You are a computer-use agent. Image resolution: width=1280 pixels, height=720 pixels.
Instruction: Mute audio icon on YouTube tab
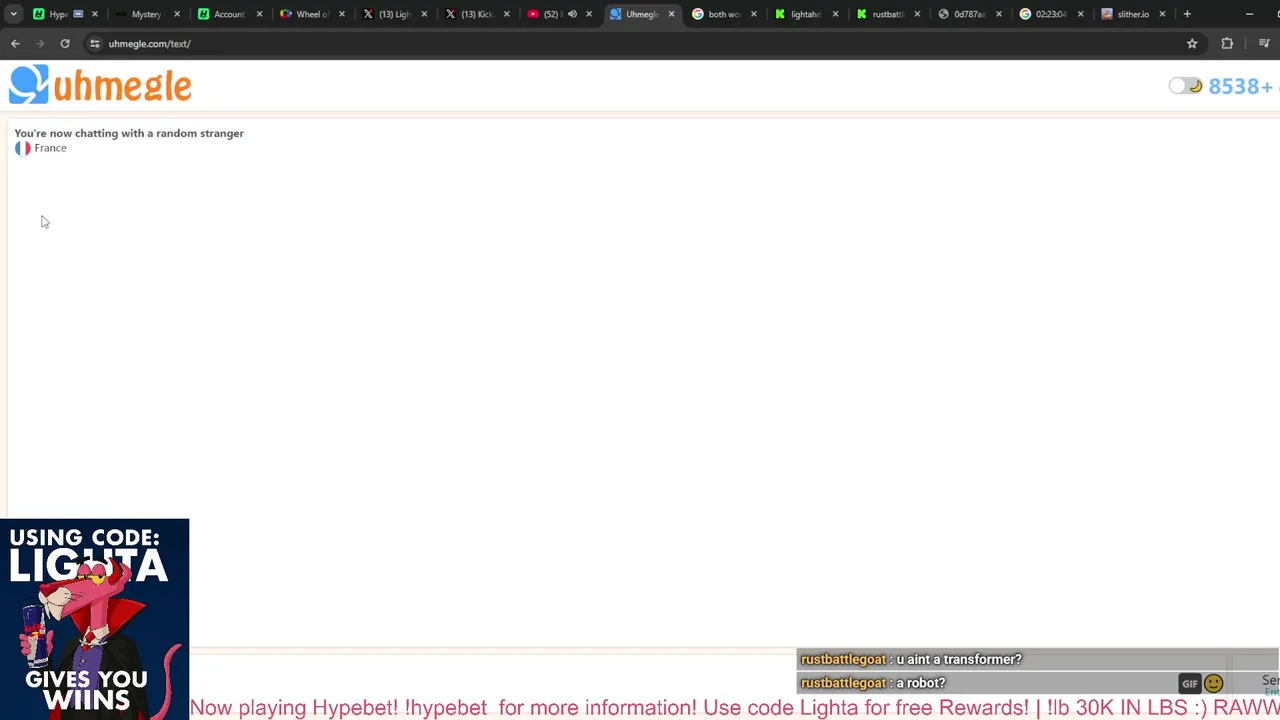572,14
